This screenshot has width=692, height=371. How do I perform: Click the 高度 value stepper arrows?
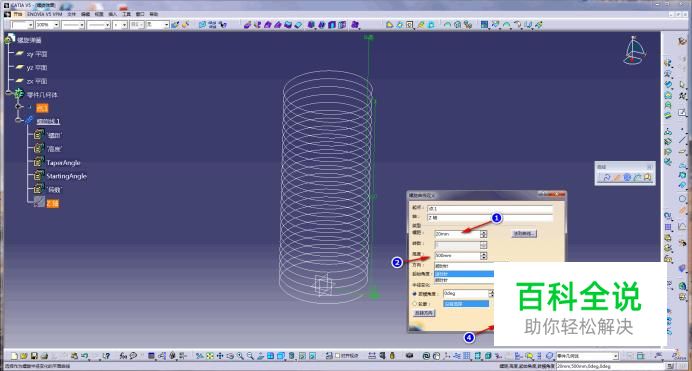[x=484, y=256]
